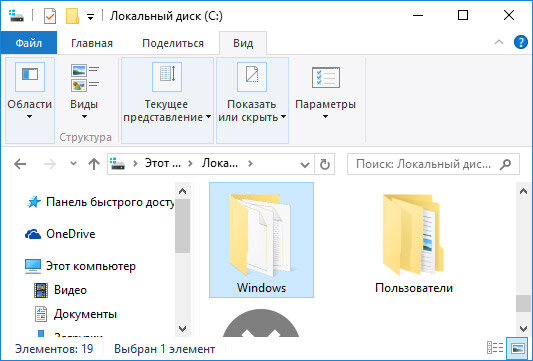The width and height of the screenshot is (533, 361).
Task: Click the 'Пользователи' folder name label
Action: pyautogui.click(x=414, y=288)
